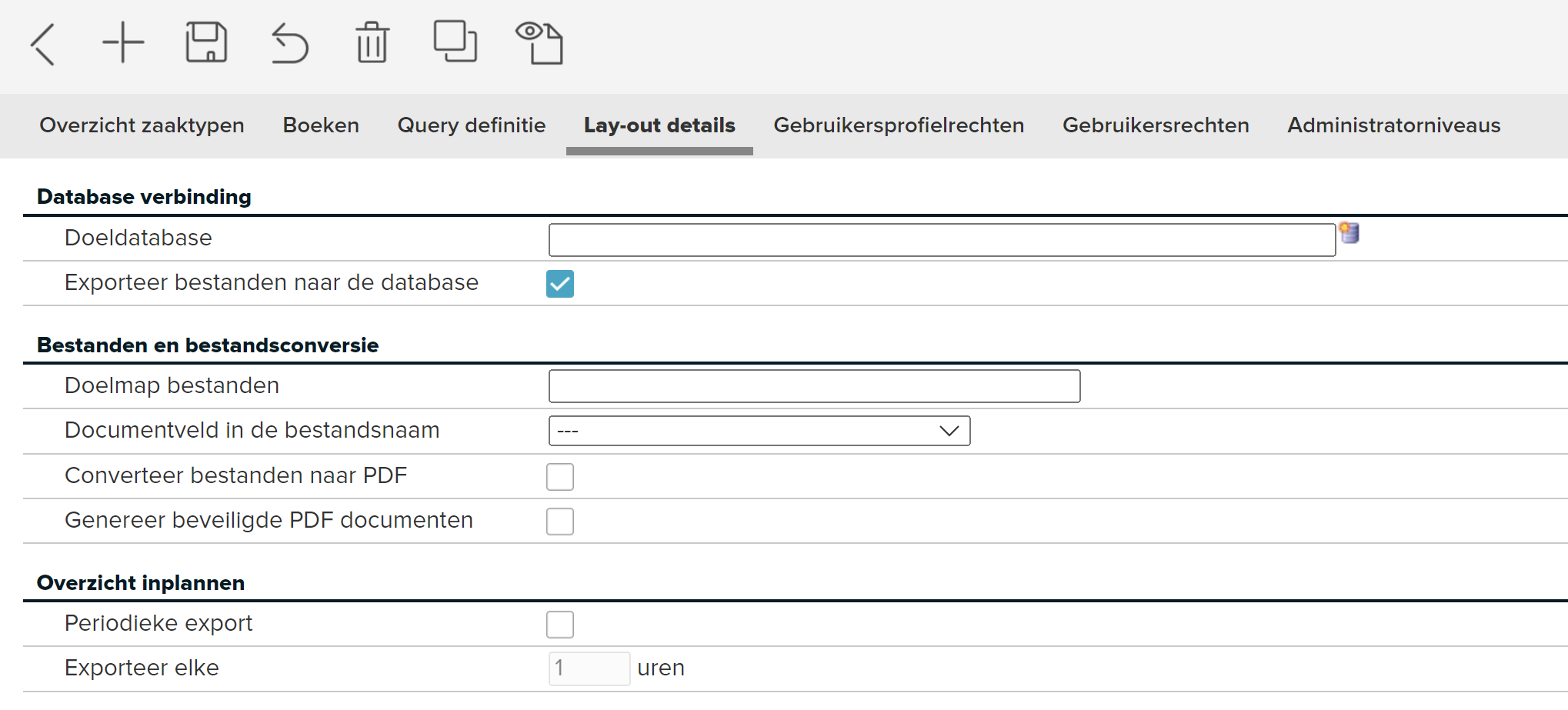Screen dimensions: 1568x710
Task: Save using the floppy disk icon
Action: click(206, 42)
